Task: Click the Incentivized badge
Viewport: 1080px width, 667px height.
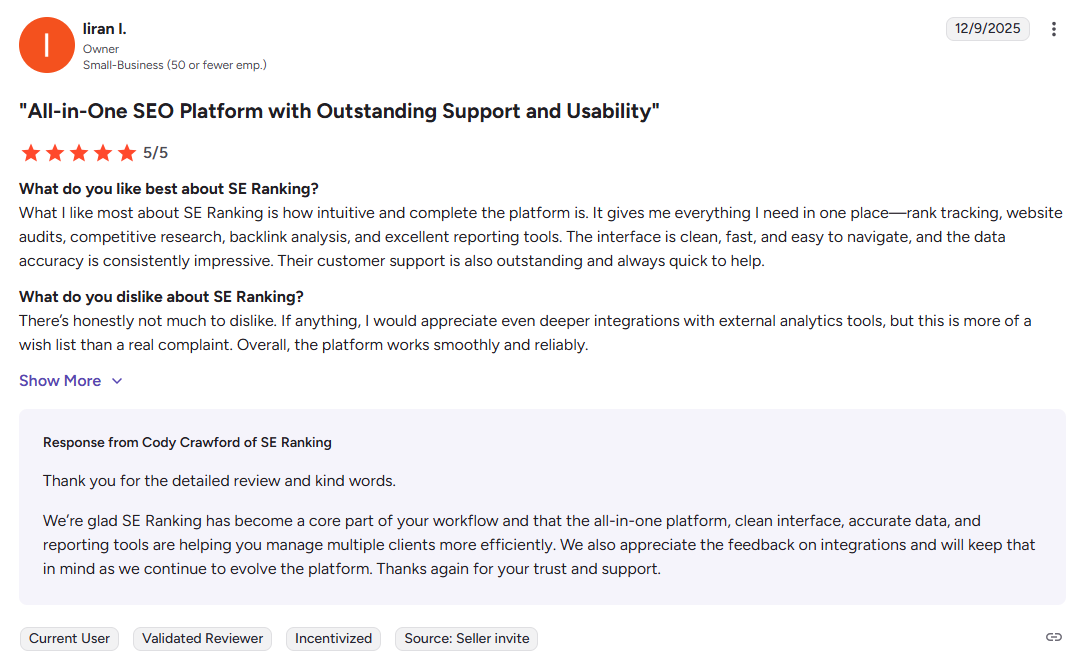Action: click(x=333, y=639)
